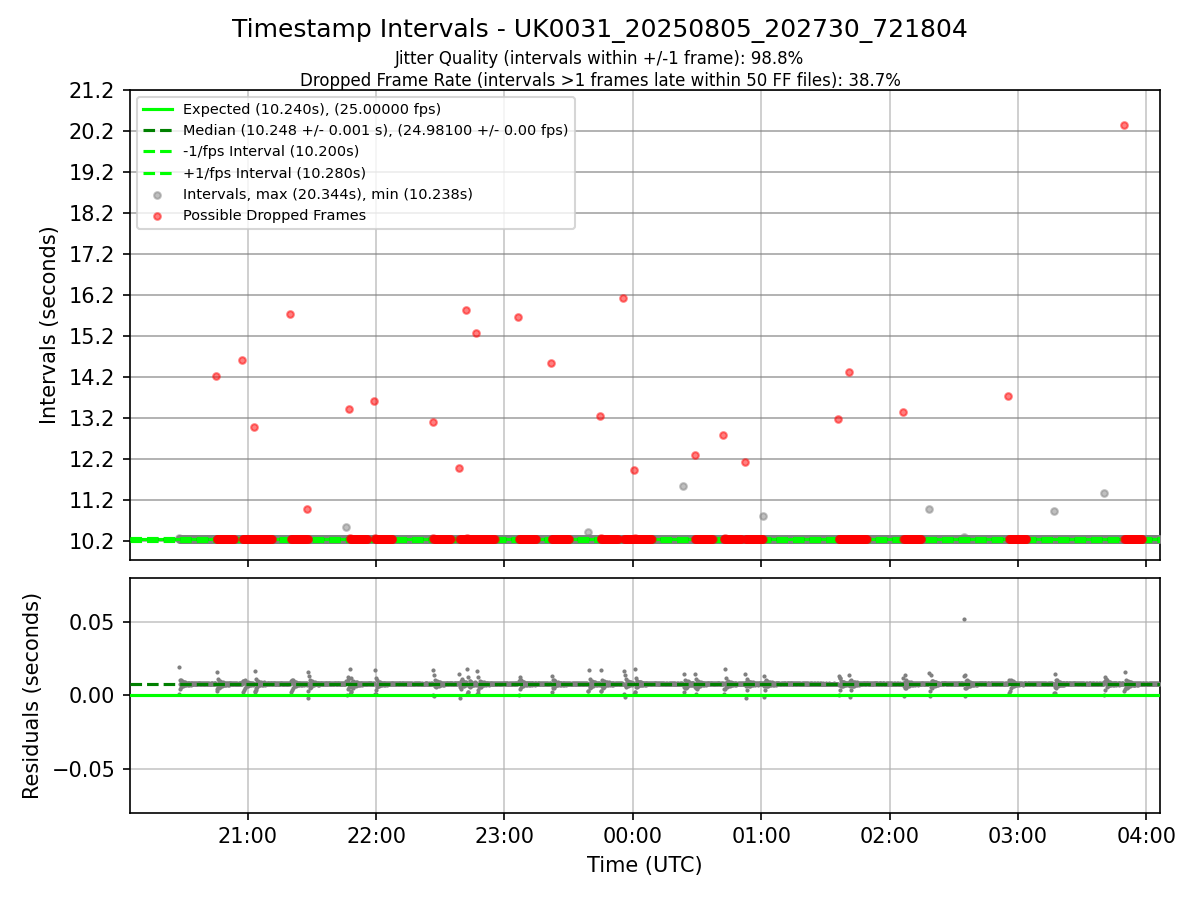This screenshot has width=1200, height=900.
Task: Click the dark green dashed sample beside "Median"
Action: [x=157, y=130]
